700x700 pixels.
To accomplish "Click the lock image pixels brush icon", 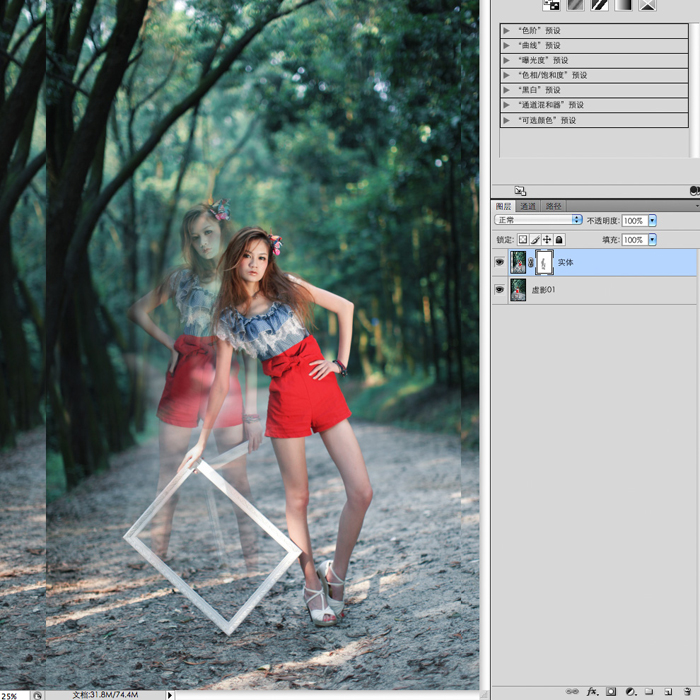I will pos(535,240).
